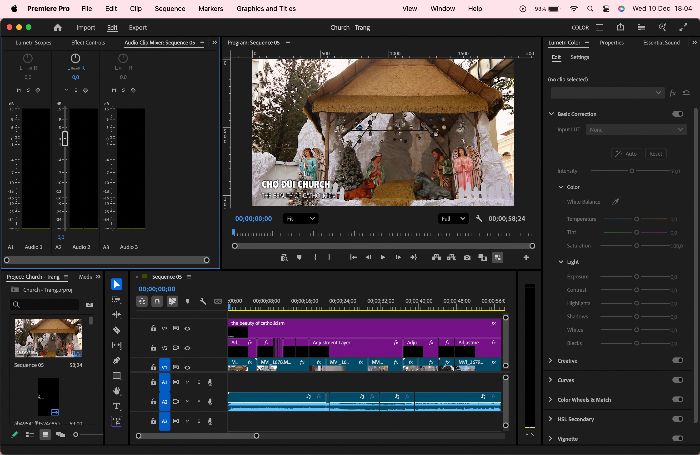The image size is (700, 455).
Task: Go to the Home screen icon
Action: pyautogui.click(x=58, y=28)
